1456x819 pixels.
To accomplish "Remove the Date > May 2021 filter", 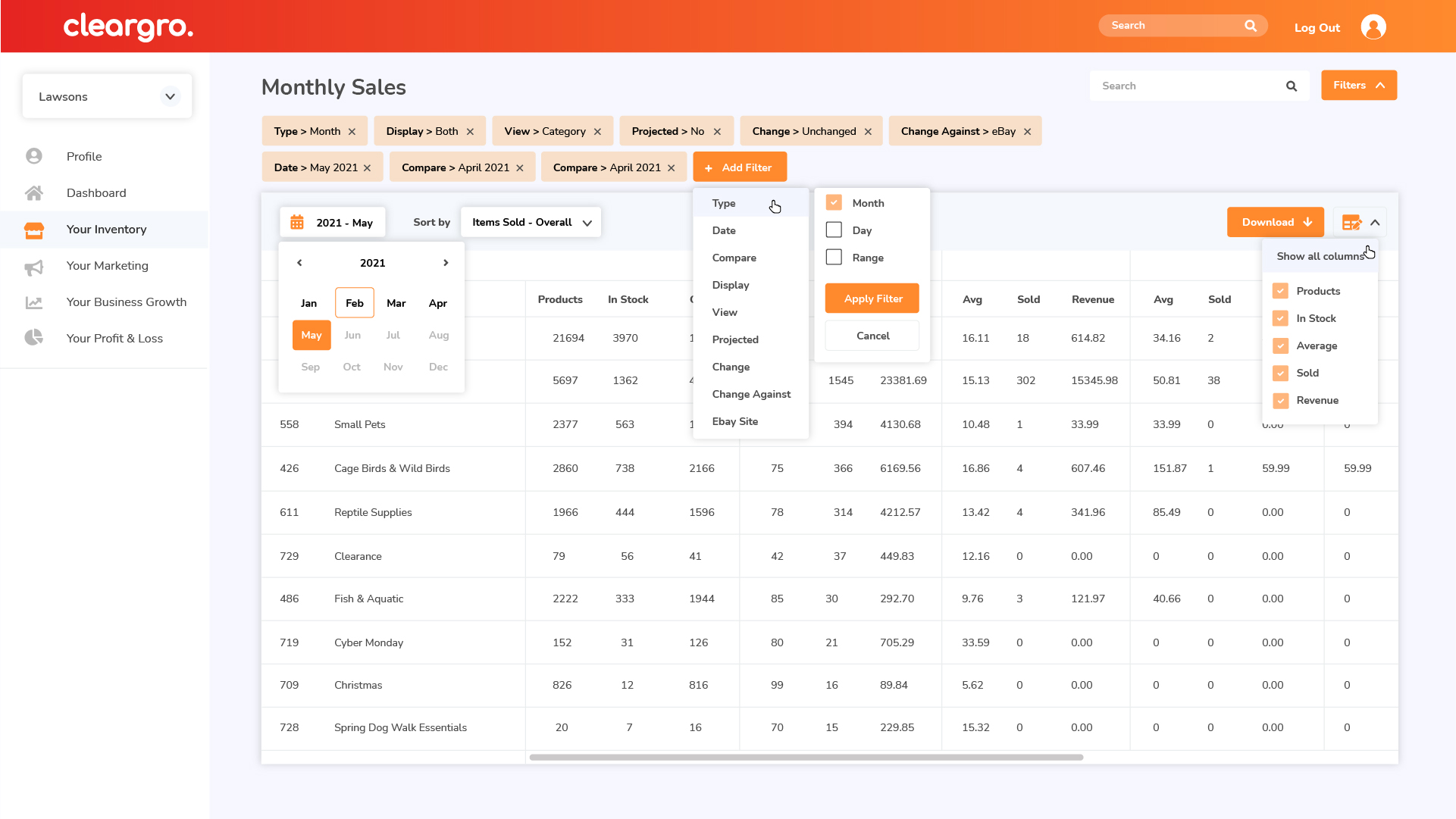I will pos(368,168).
